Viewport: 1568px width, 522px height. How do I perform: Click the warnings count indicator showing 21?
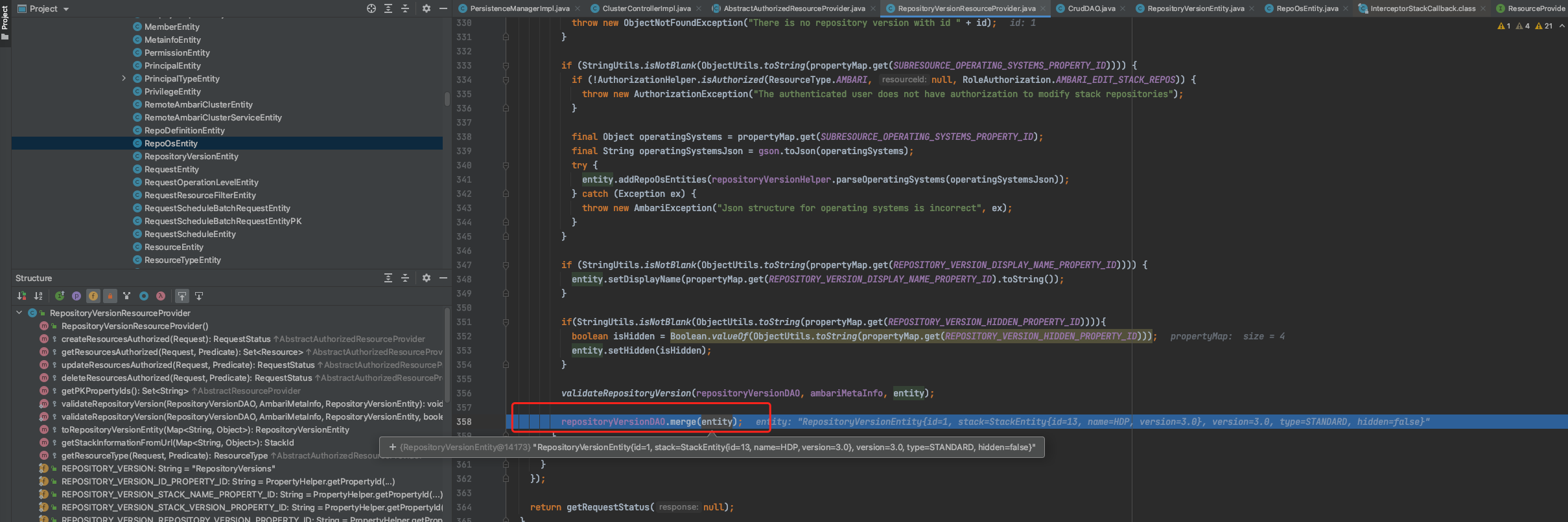click(x=1544, y=26)
